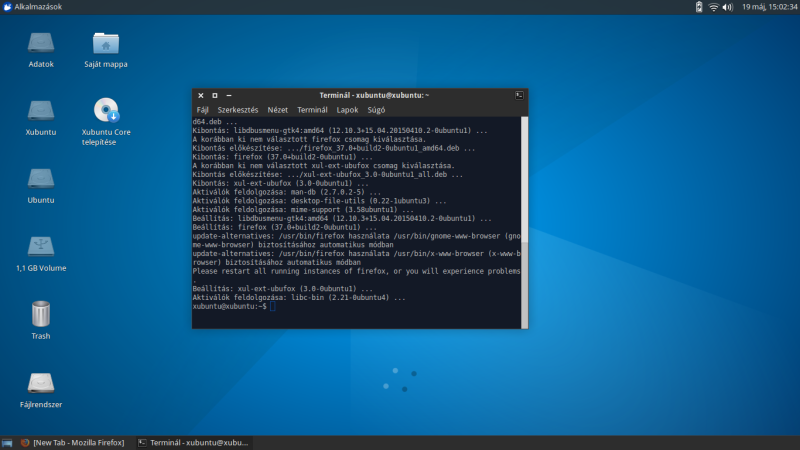Click the battery indicator icon in panel
This screenshot has width=800, height=450.
click(x=699, y=7)
